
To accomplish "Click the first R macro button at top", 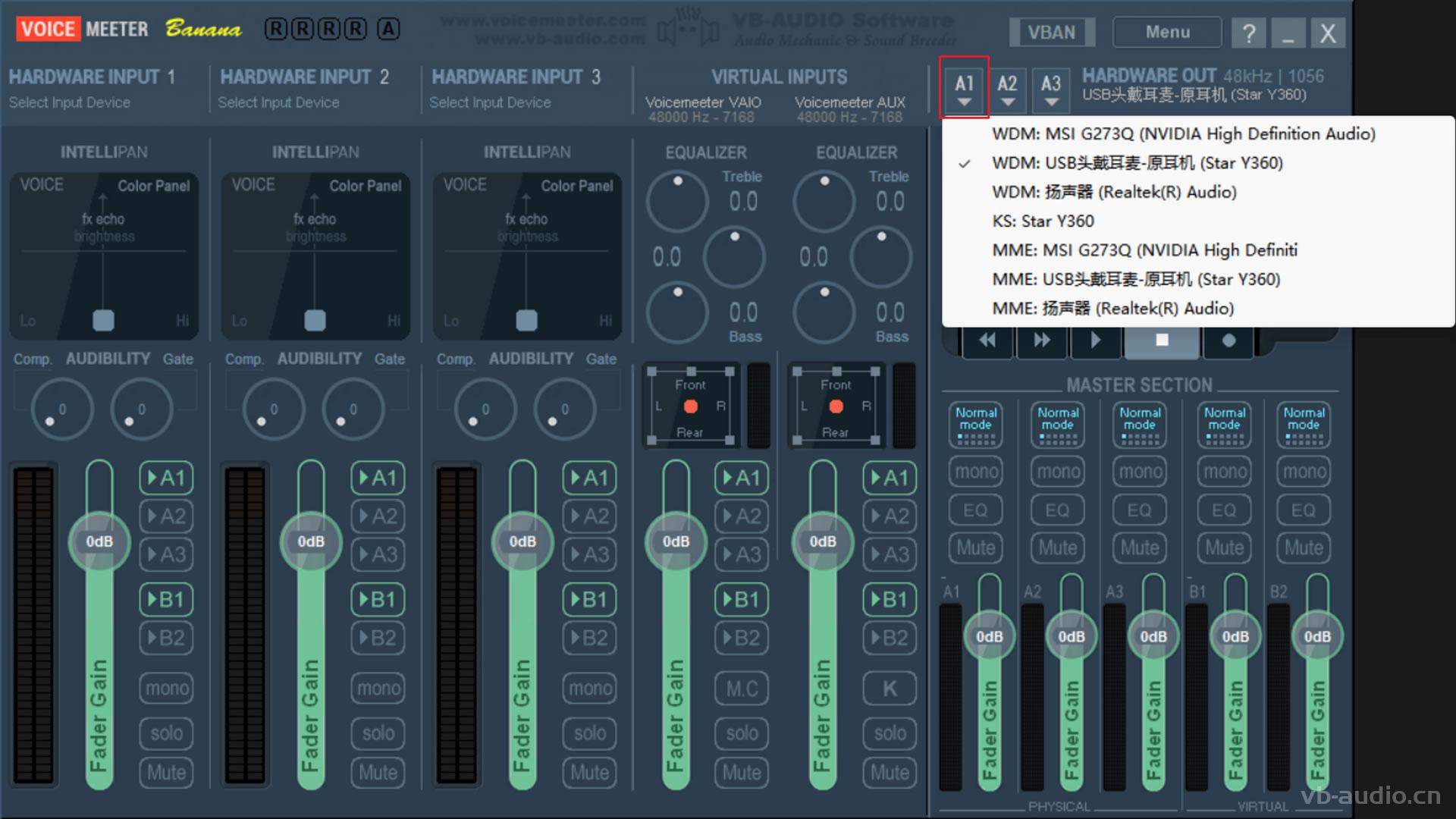I will [274, 28].
